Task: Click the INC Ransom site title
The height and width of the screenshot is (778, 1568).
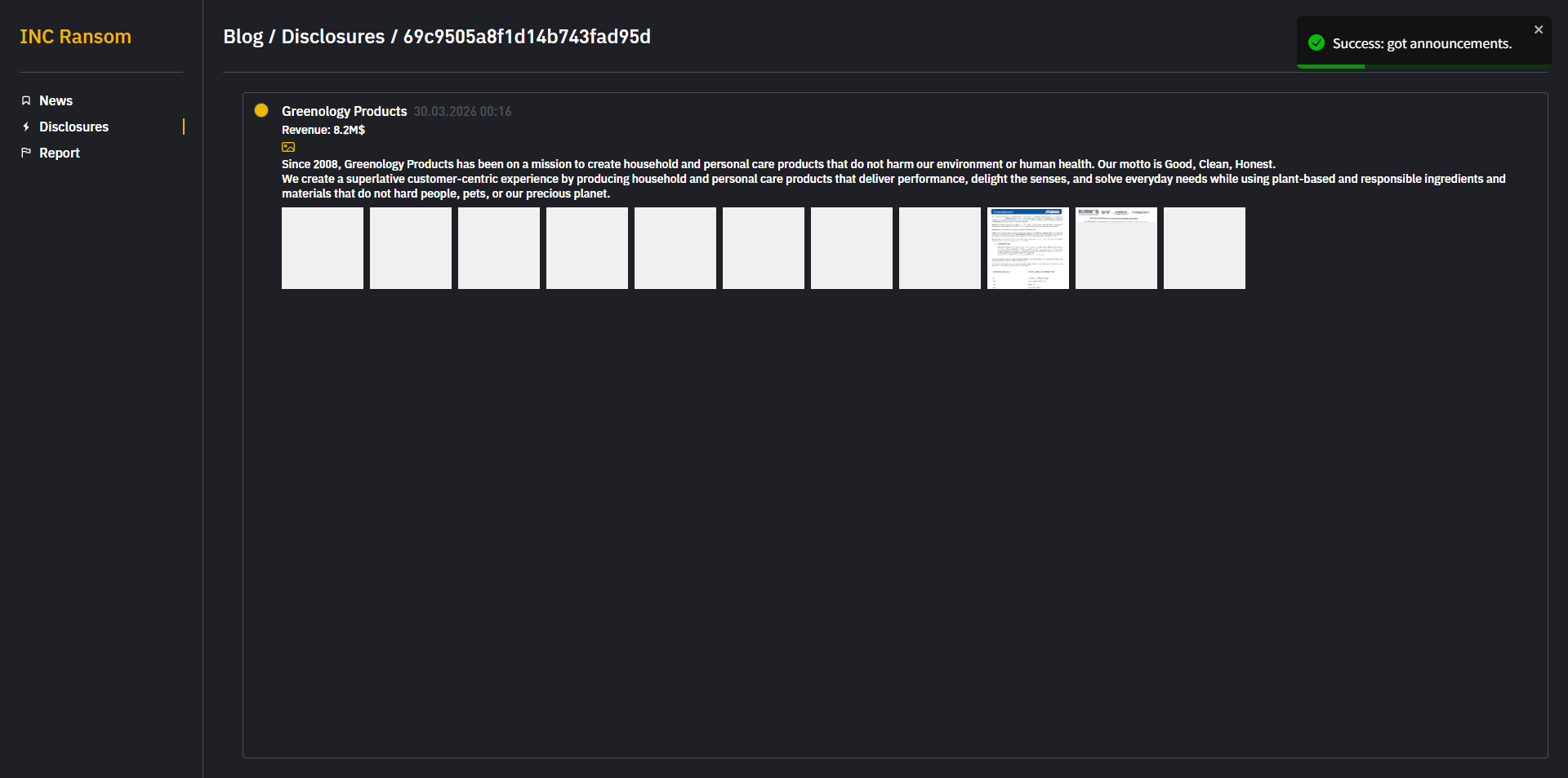Action: pos(75,37)
